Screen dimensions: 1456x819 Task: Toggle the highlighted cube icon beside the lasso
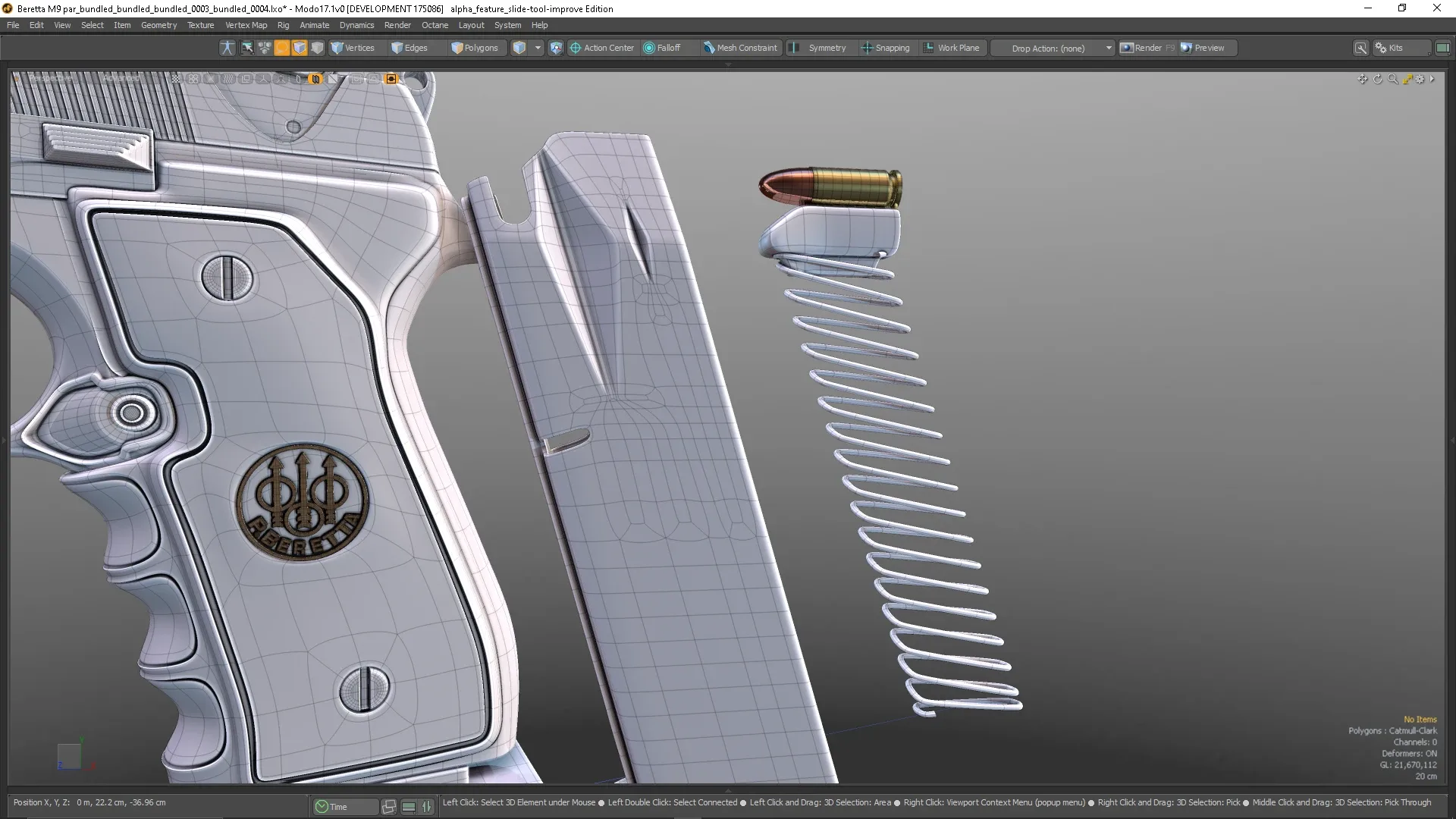(x=300, y=48)
